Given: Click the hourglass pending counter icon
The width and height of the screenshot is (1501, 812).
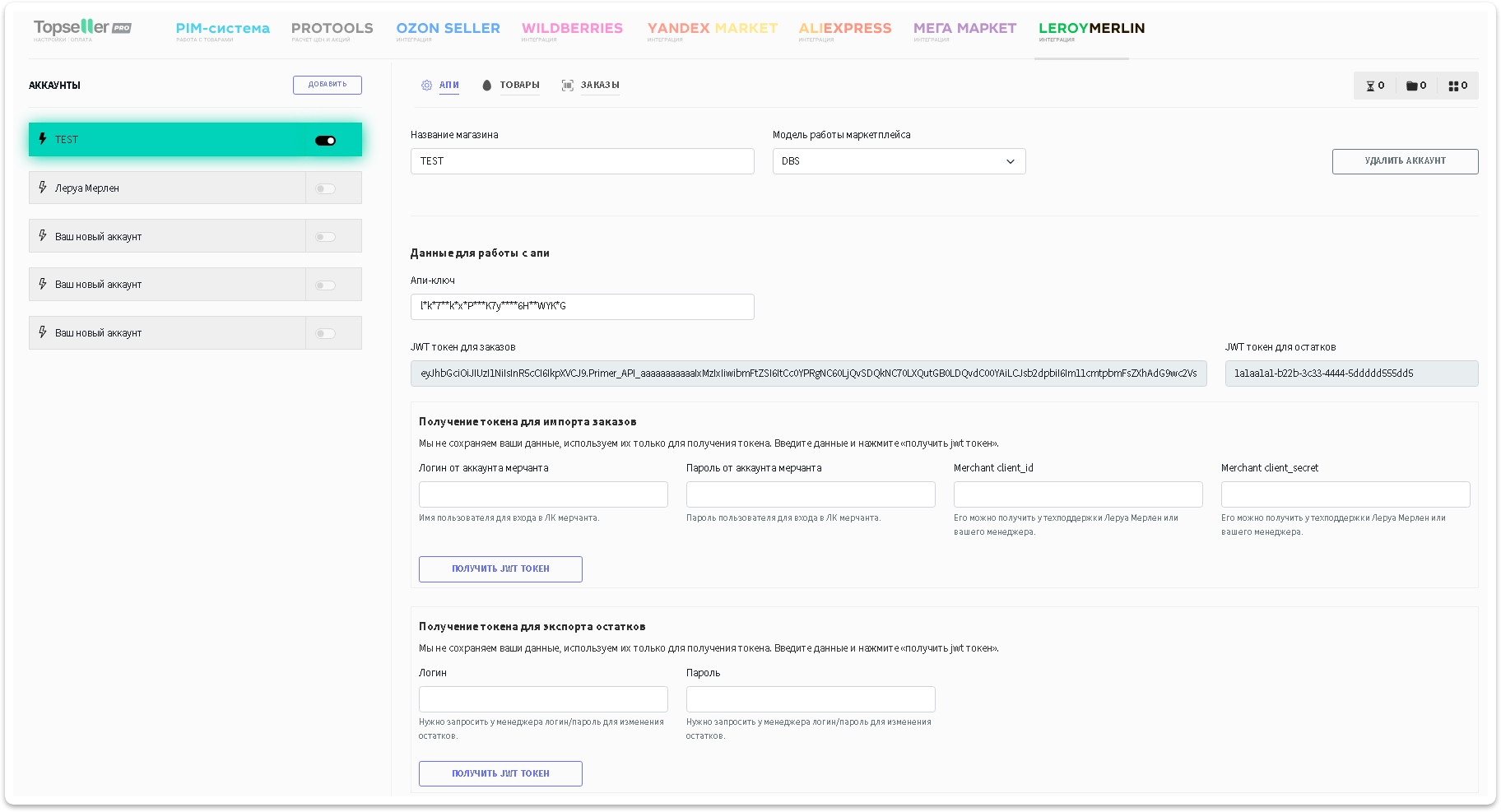Looking at the screenshot, I should click(1370, 86).
